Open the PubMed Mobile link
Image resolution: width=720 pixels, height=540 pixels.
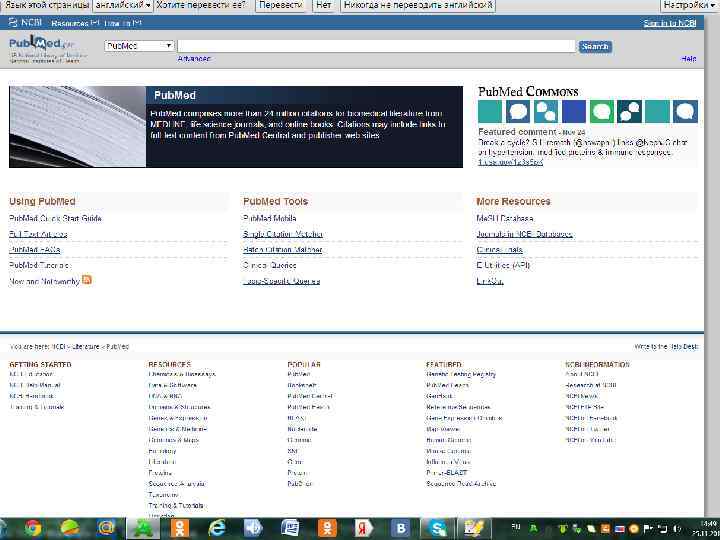[x=270, y=219]
